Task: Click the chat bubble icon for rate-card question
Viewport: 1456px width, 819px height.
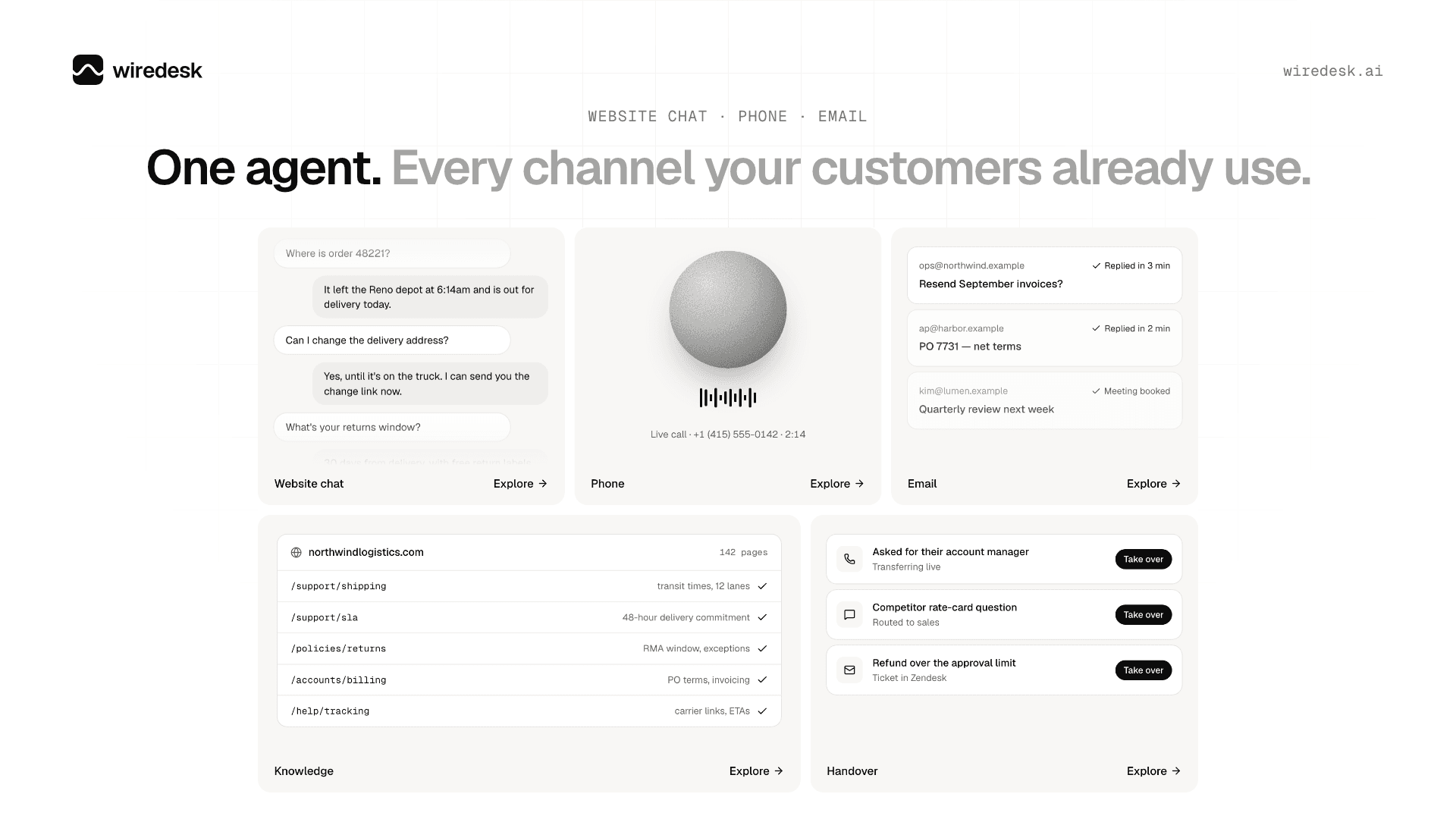Action: (849, 614)
